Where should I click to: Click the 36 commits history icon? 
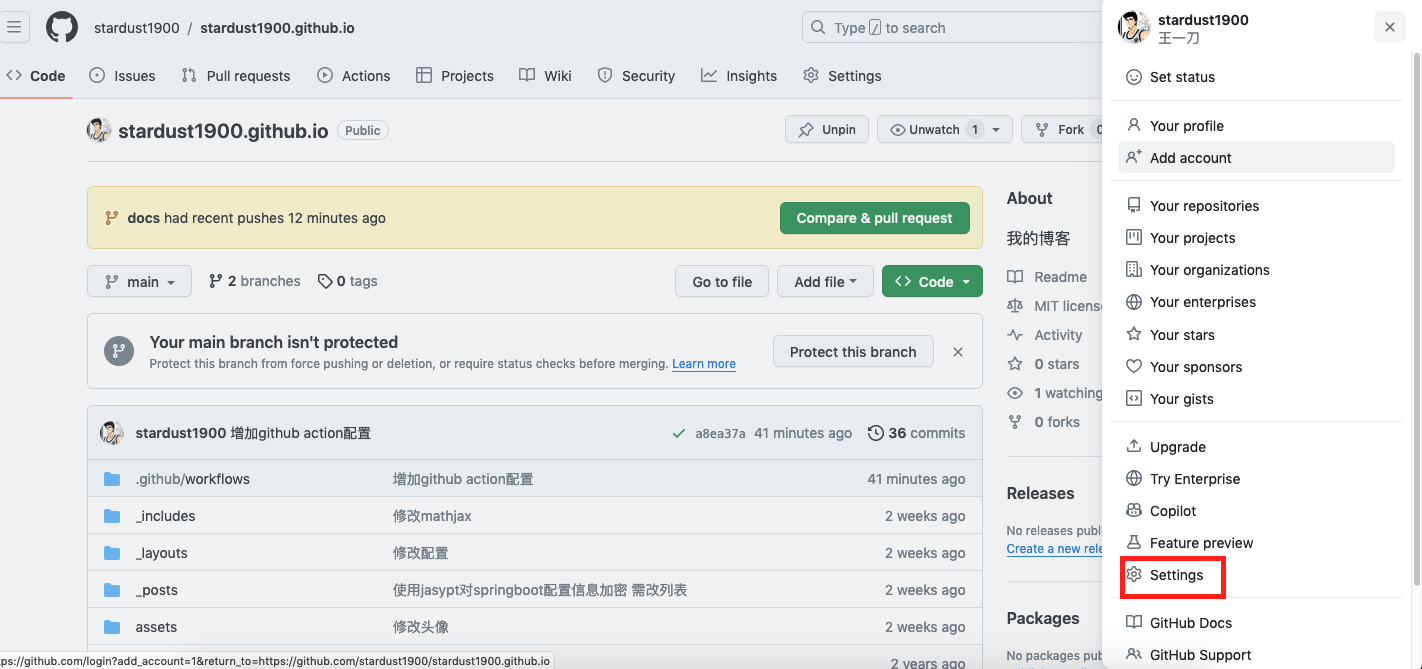click(876, 433)
